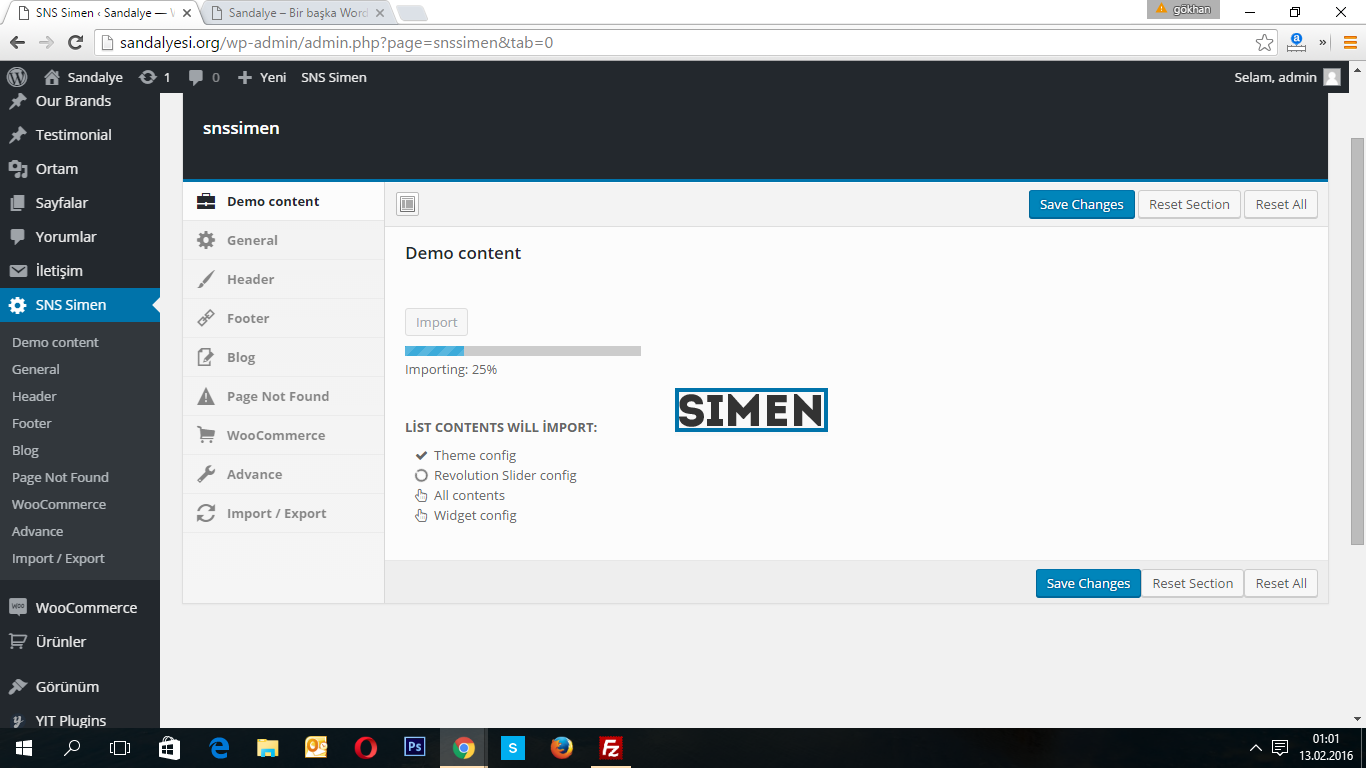
Task: Reload the page with the refresh icon
Action: 75,43
